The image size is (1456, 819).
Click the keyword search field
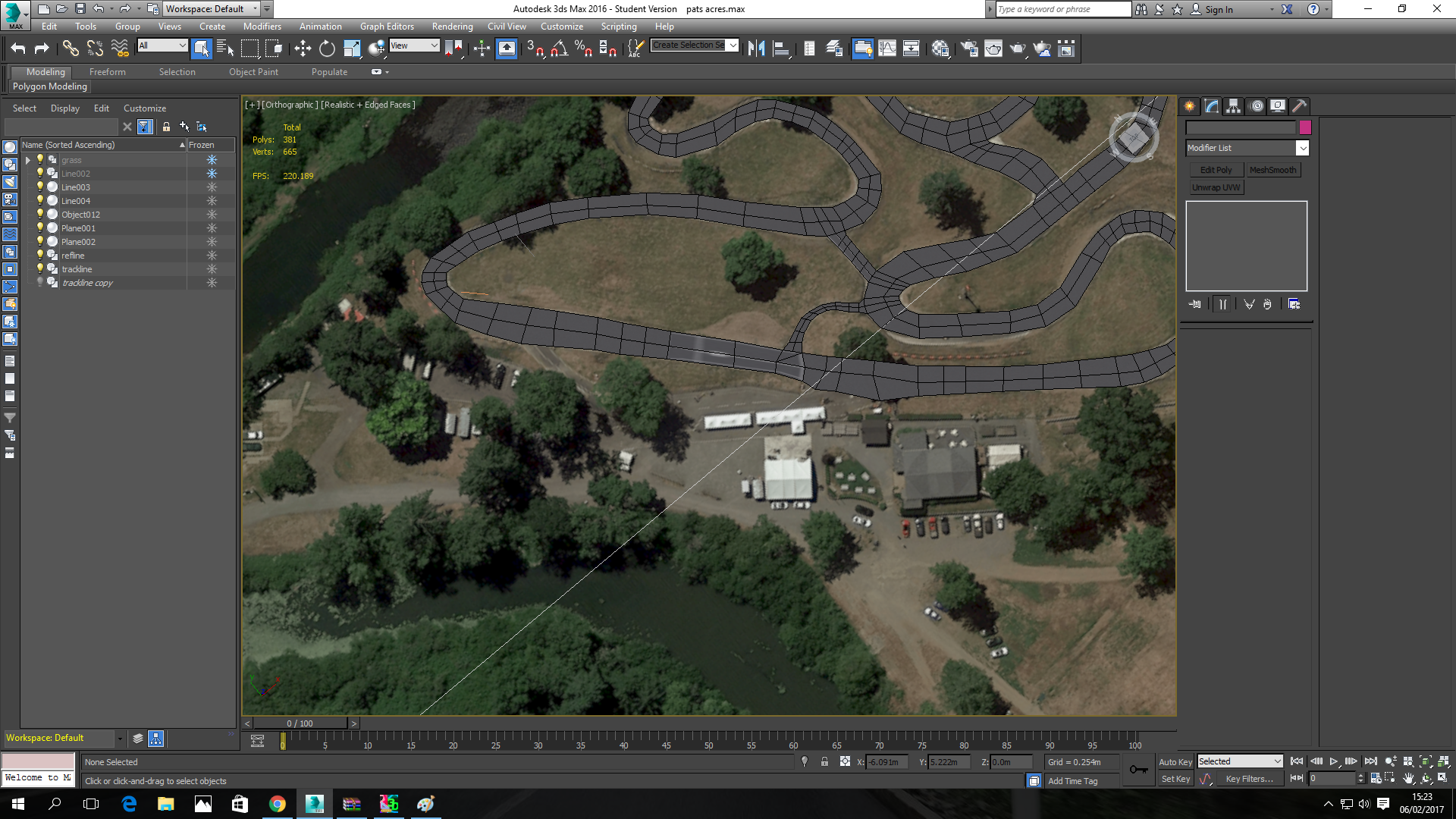coord(1063,9)
